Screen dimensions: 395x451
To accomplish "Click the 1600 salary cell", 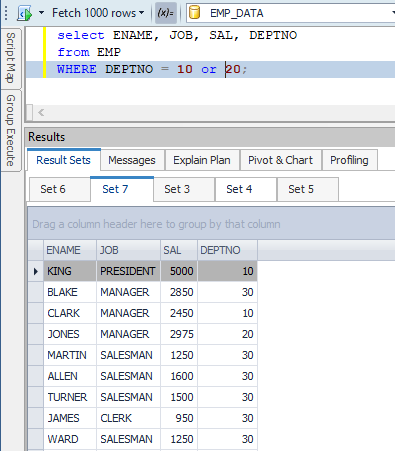I will point(179,376).
